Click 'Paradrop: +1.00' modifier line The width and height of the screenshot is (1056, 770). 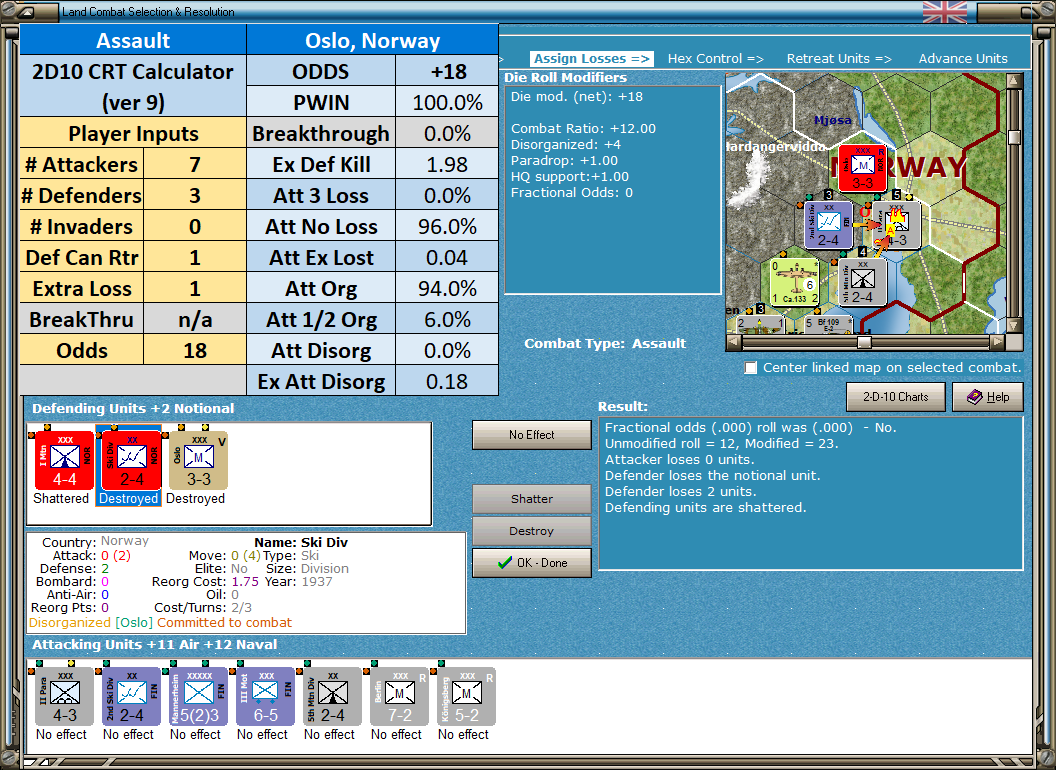click(x=564, y=160)
